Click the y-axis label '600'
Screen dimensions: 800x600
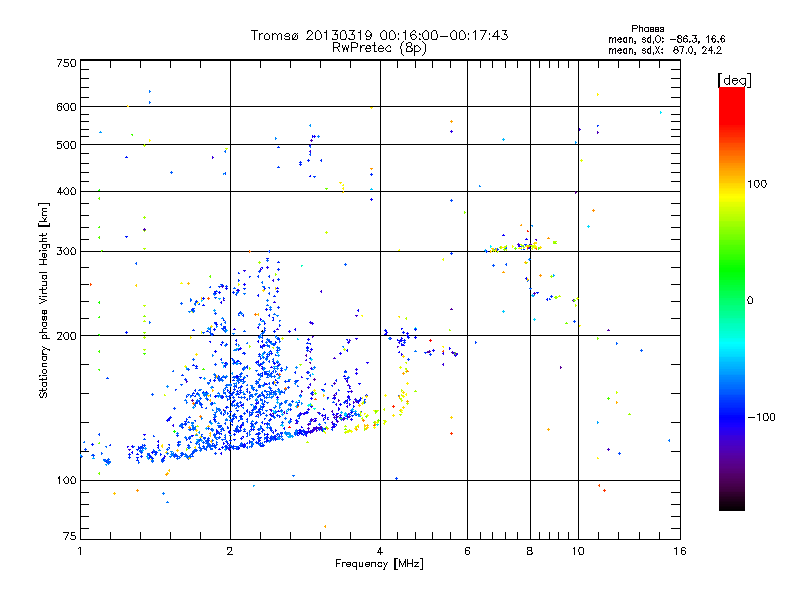click(66, 107)
